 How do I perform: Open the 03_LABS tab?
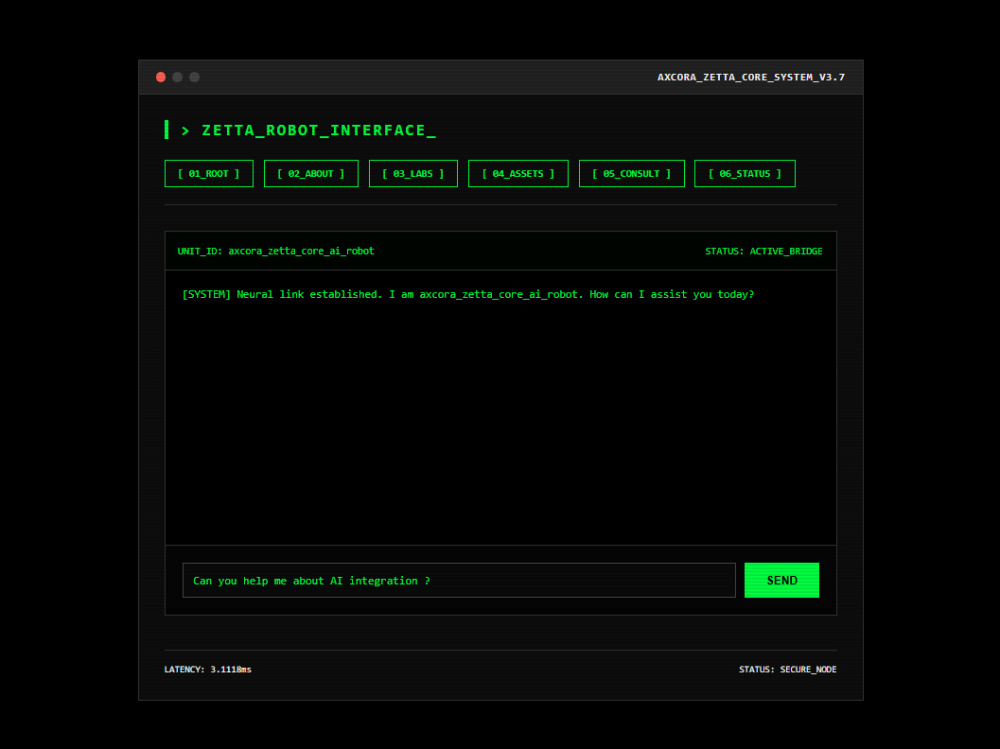[x=413, y=174]
